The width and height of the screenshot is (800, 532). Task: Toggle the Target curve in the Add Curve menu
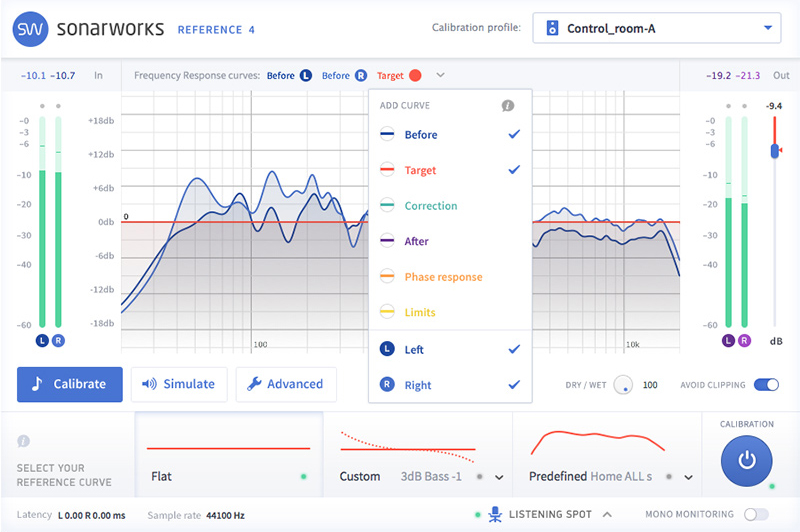pos(450,170)
